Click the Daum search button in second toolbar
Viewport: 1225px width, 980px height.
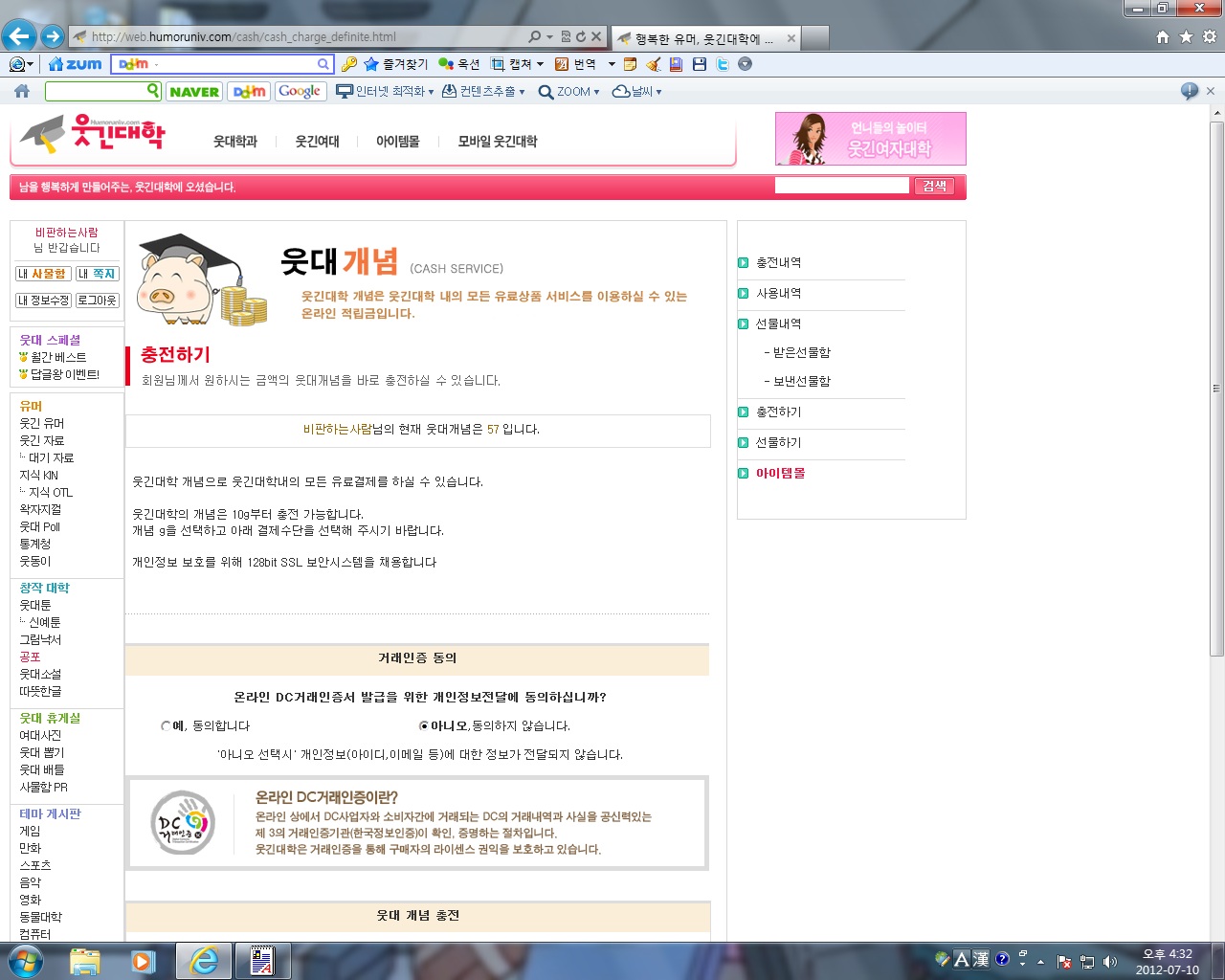click(x=249, y=91)
